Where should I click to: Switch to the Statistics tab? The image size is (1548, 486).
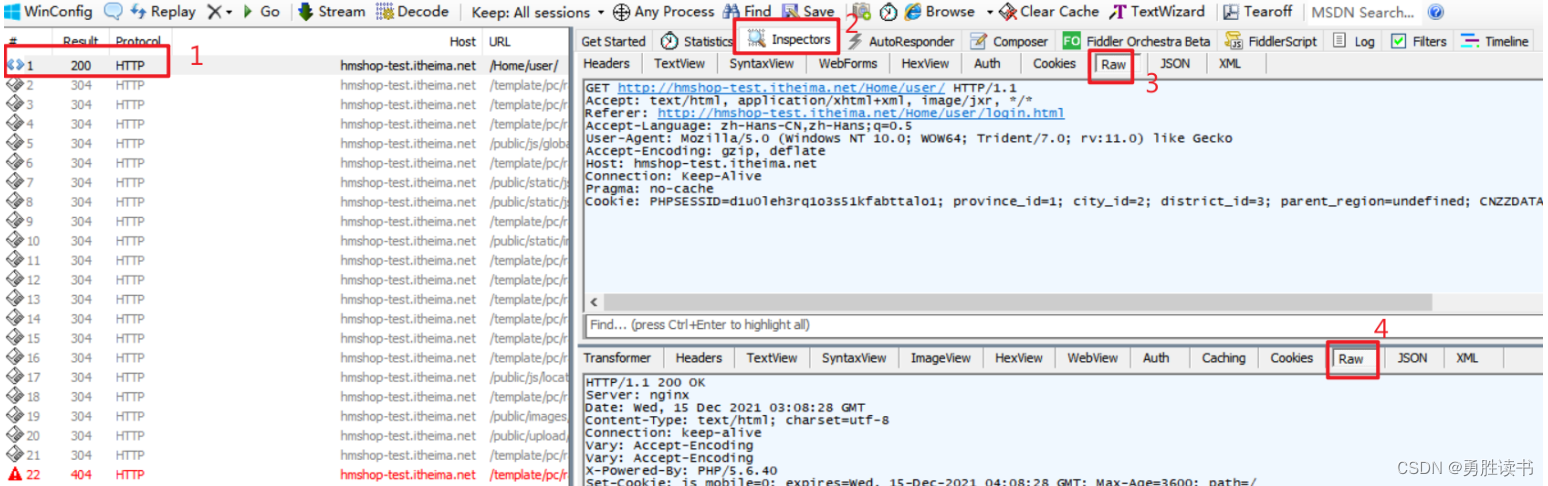pyautogui.click(x=697, y=41)
